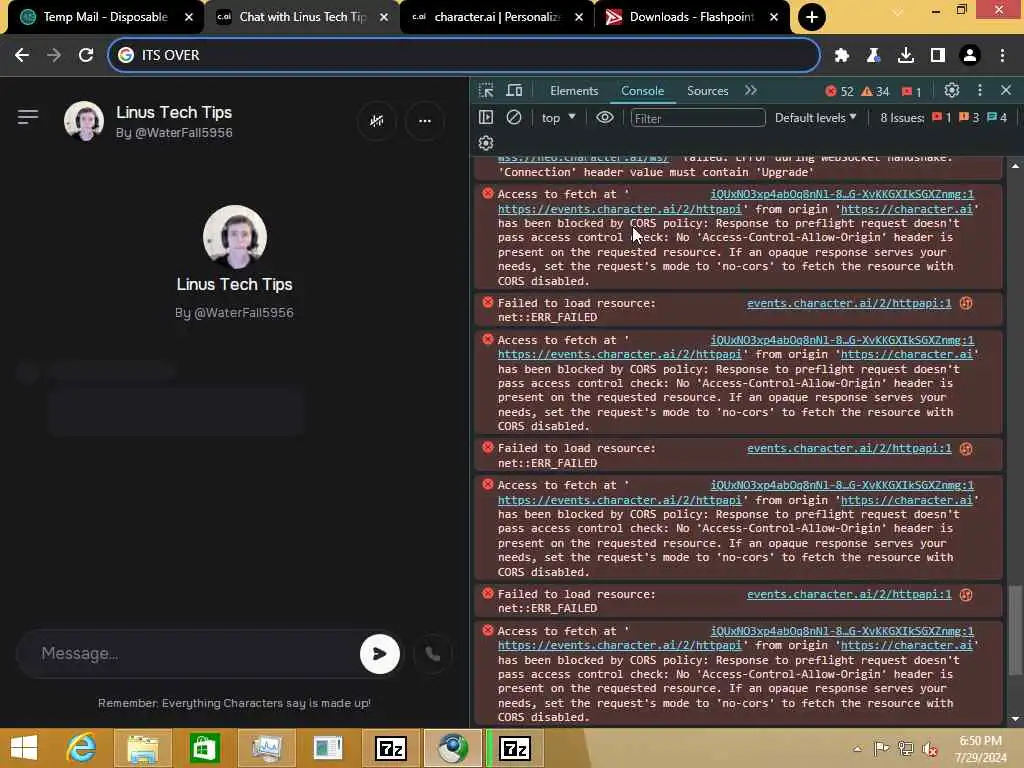1024x768 pixels.
Task: Click the flask Chrome Labs icon
Action: (x=873, y=56)
